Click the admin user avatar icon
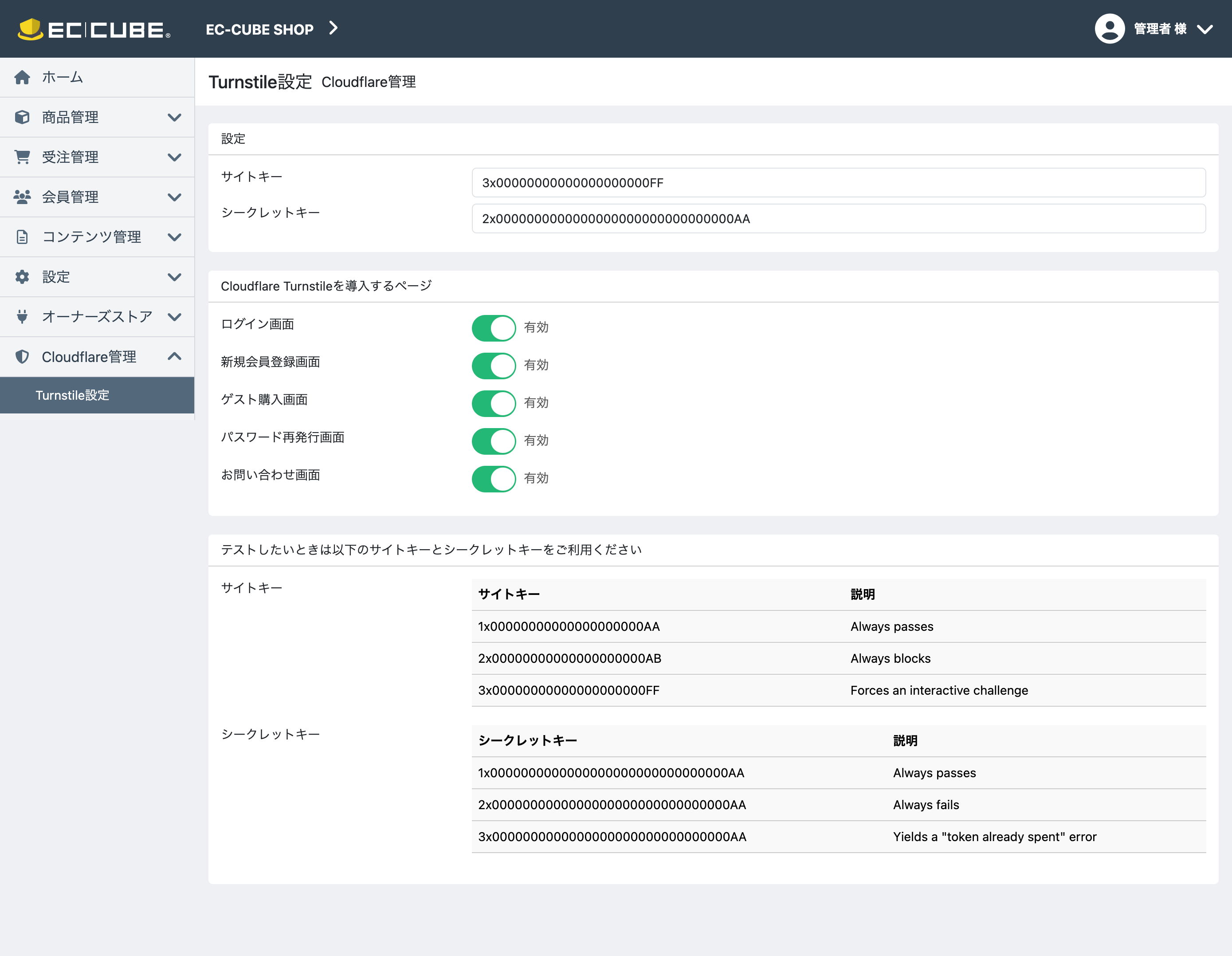 point(1109,29)
